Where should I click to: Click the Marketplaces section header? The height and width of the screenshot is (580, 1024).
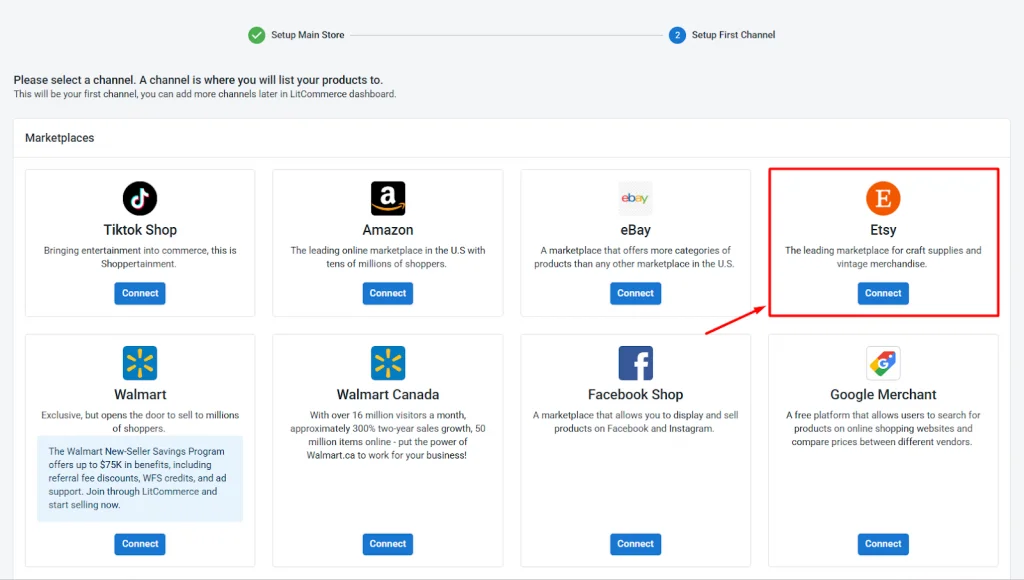pyautogui.click(x=60, y=138)
